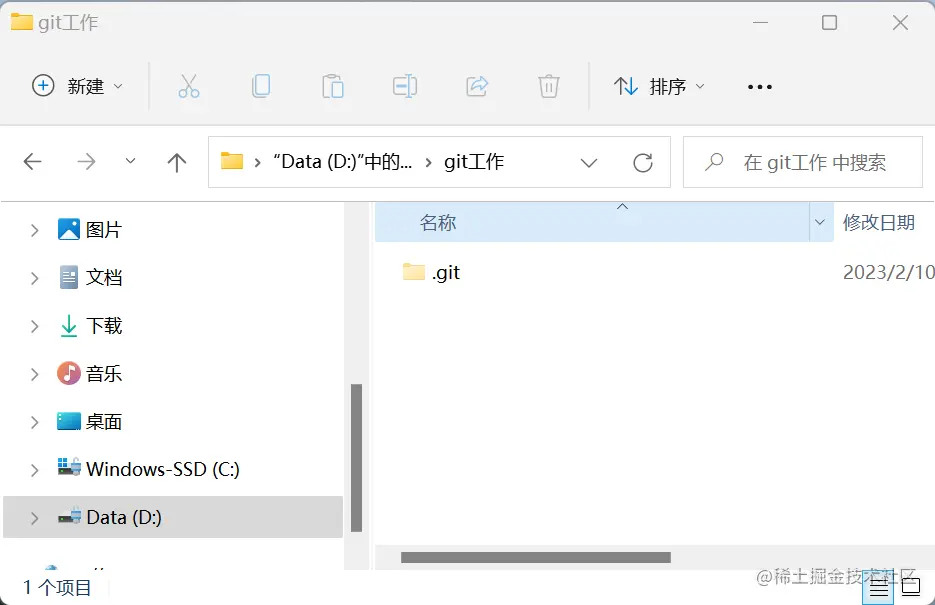Image resolution: width=935 pixels, height=605 pixels.
Task: Paste from clipboard using toolbar icon
Action: (333, 86)
